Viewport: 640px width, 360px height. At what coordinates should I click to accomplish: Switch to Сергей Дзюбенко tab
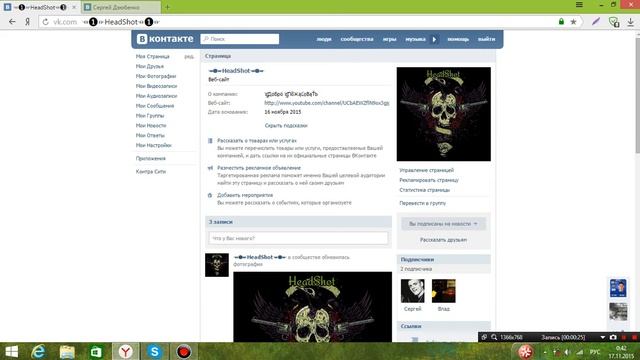(121, 7)
